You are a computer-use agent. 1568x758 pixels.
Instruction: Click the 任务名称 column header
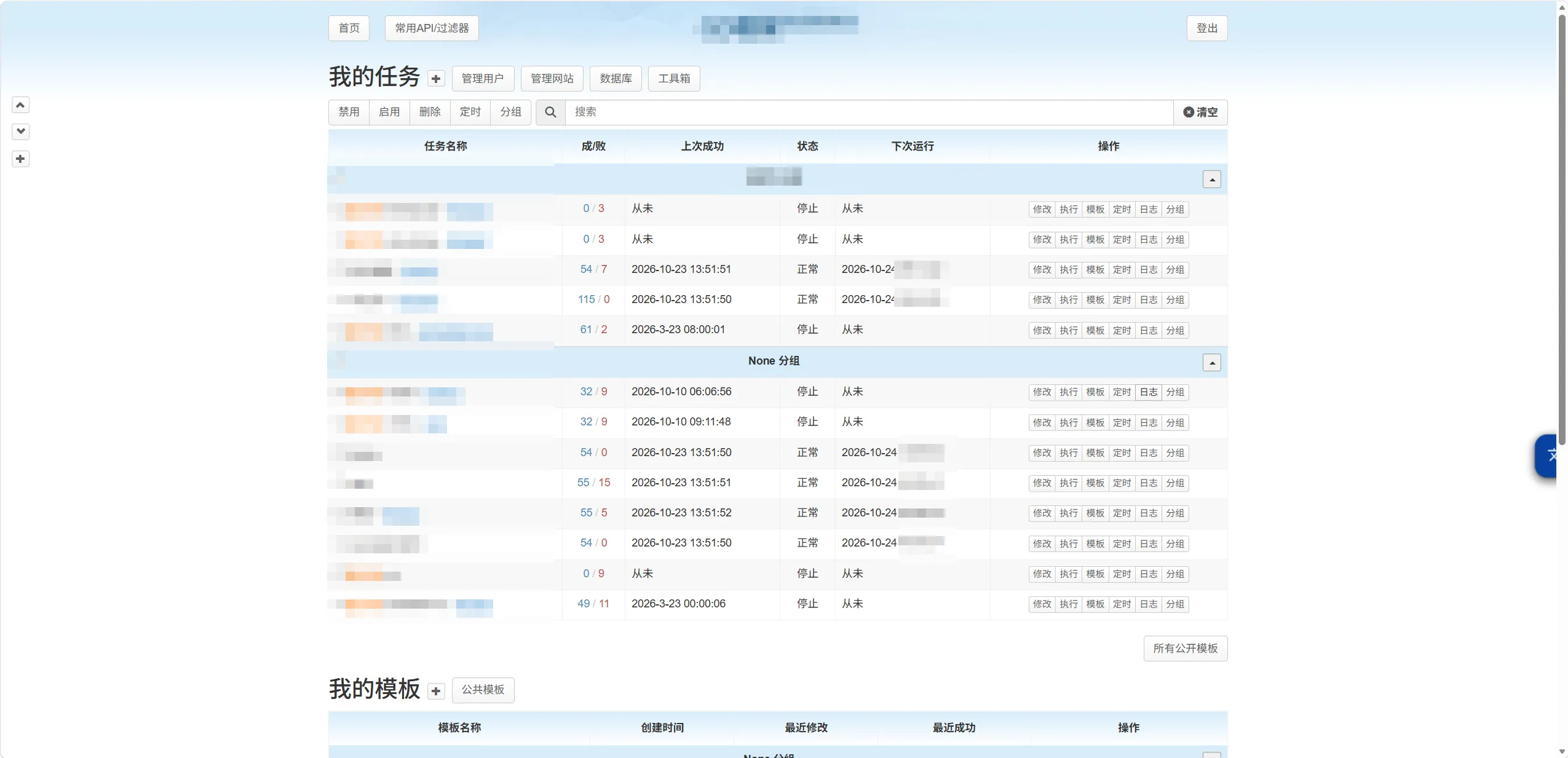click(445, 146)
